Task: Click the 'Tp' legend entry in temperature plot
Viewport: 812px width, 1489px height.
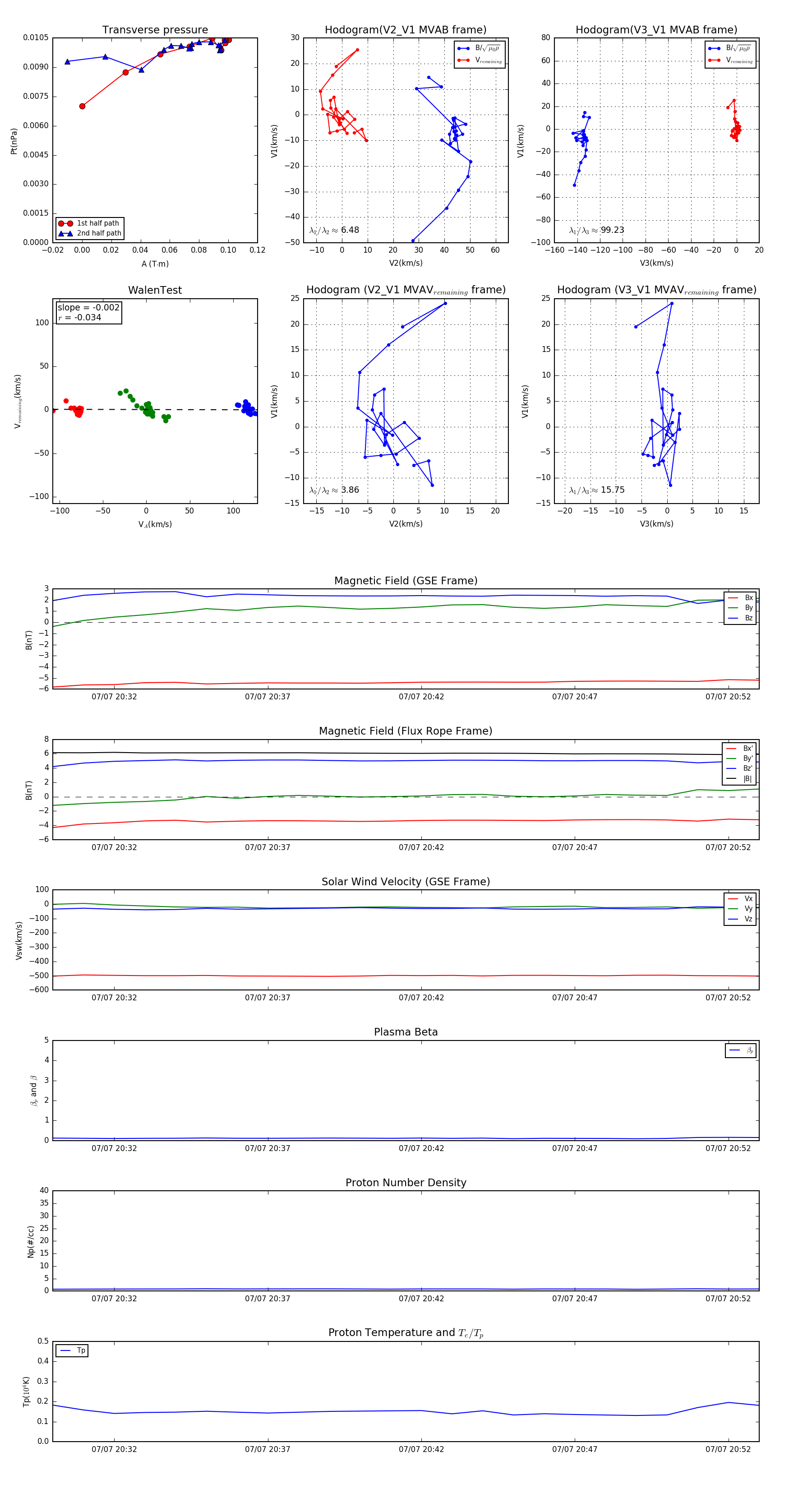Action: coord(72,1350)
